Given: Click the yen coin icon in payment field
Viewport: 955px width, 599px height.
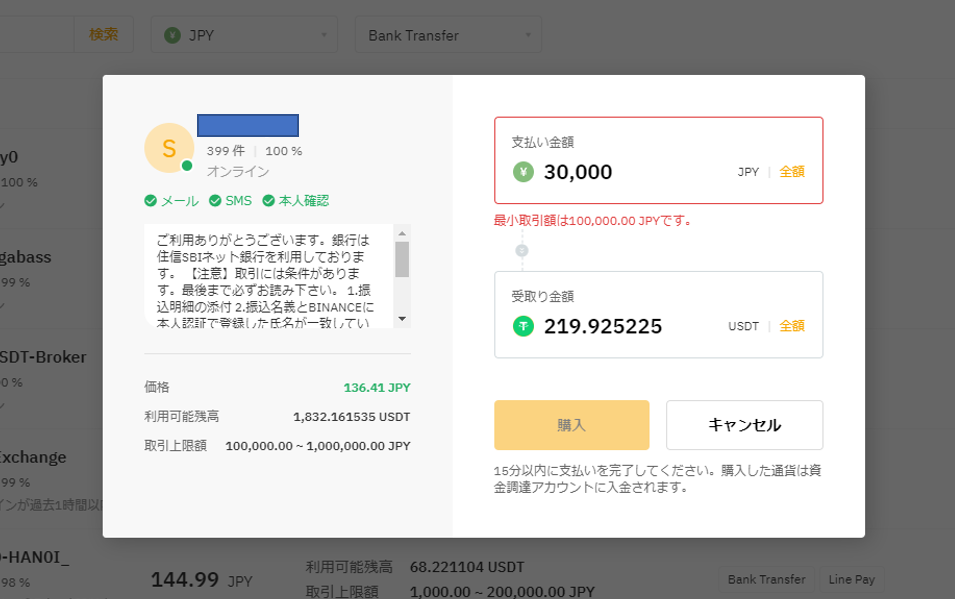Looking at the screenshot, I should tap(523, 172).
